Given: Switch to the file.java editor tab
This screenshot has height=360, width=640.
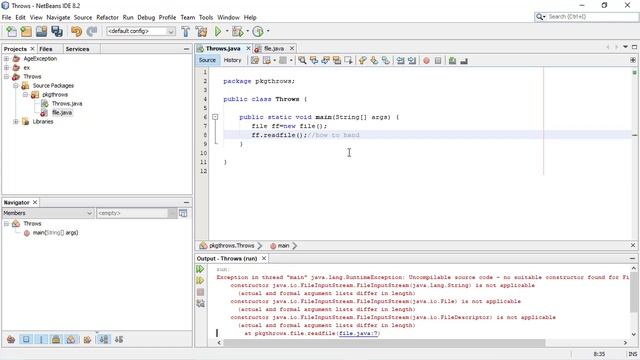Looking at the screenshot, I should (x=273, y=49).
